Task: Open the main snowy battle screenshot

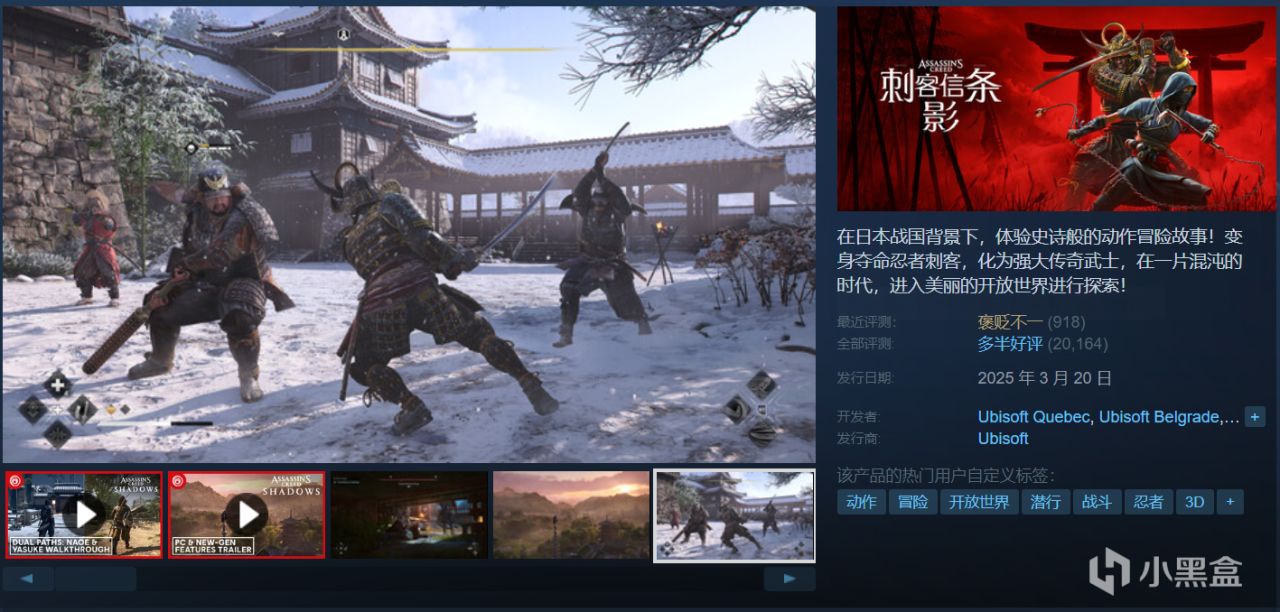Action: tap(408, 235)
